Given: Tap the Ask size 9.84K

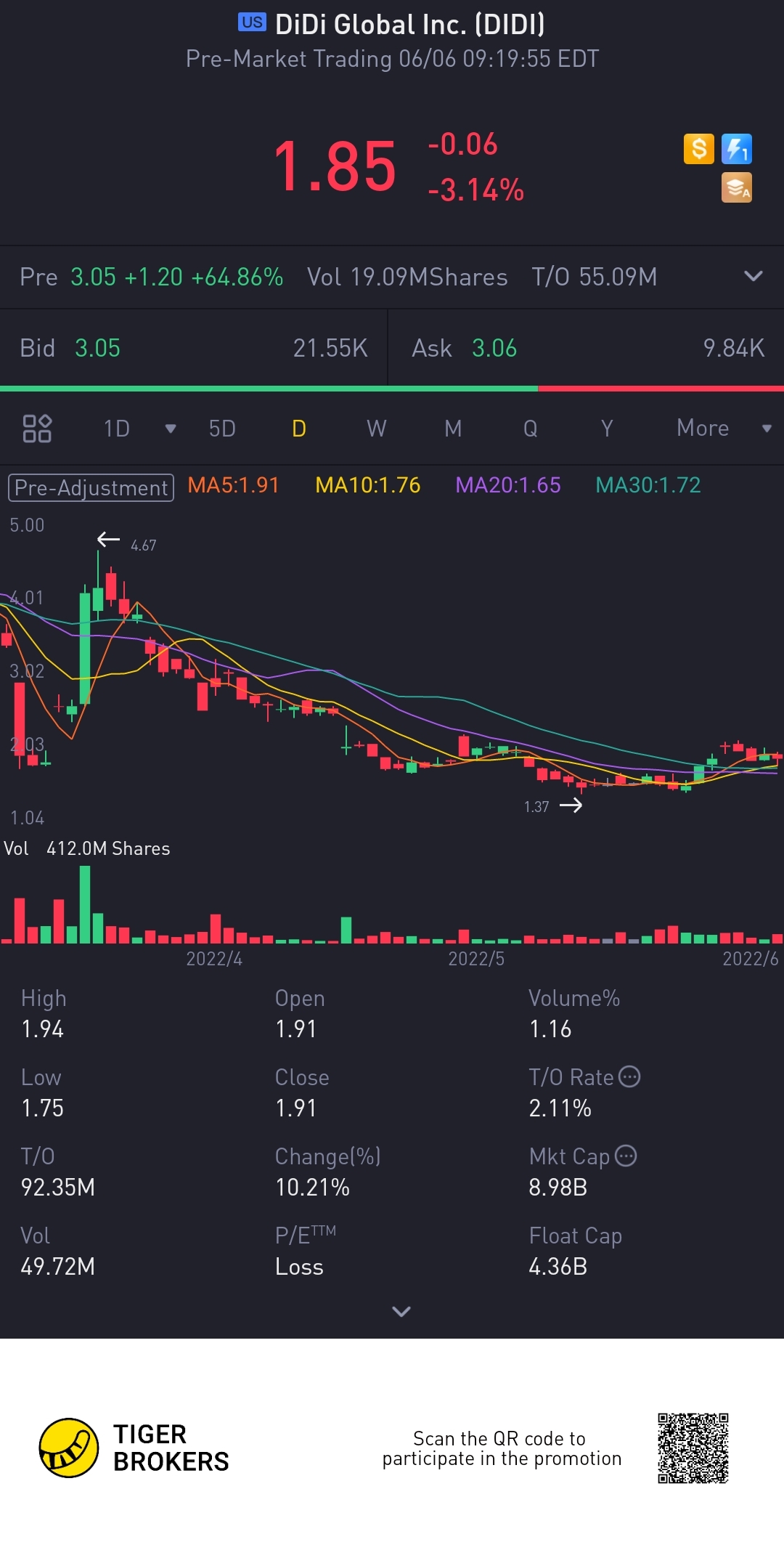Looking at the screenshot, I should click(734, 348).
